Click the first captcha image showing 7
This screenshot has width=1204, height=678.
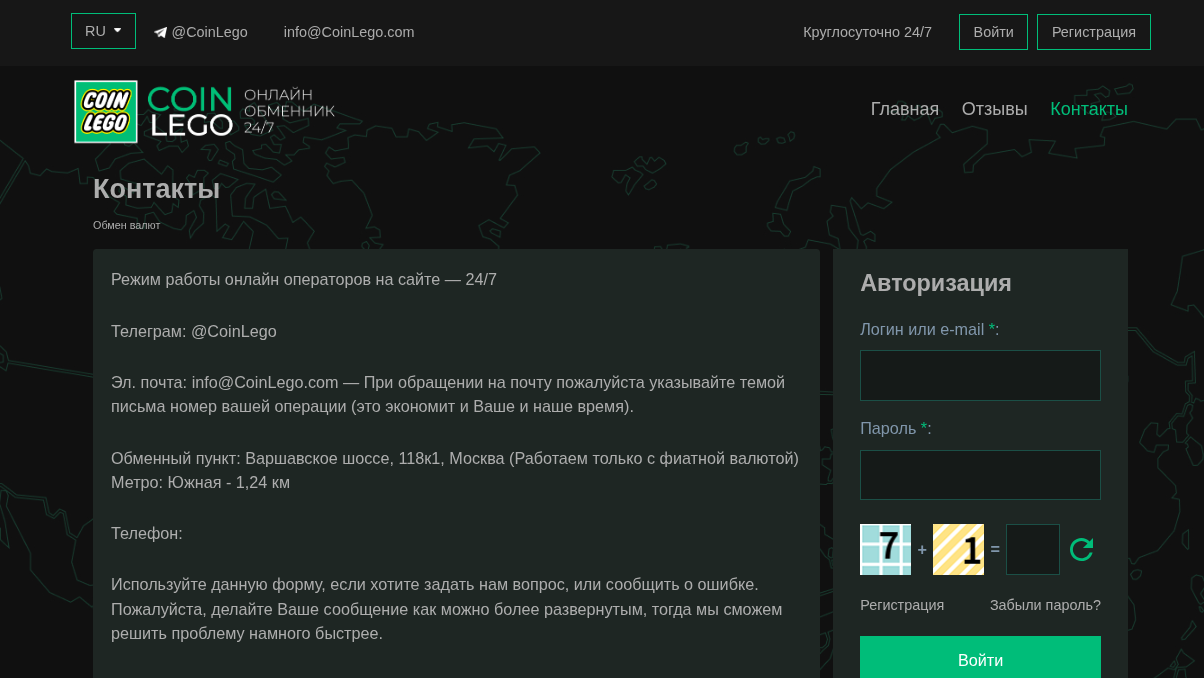(885, 549)
